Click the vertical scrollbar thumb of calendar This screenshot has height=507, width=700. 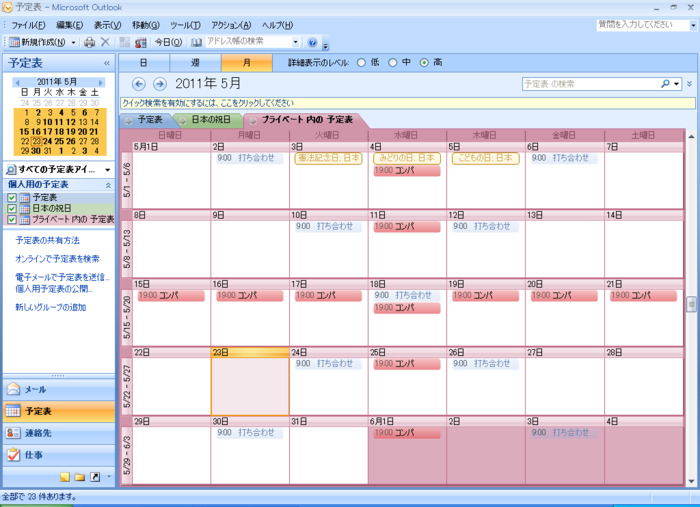click(691, 304)
